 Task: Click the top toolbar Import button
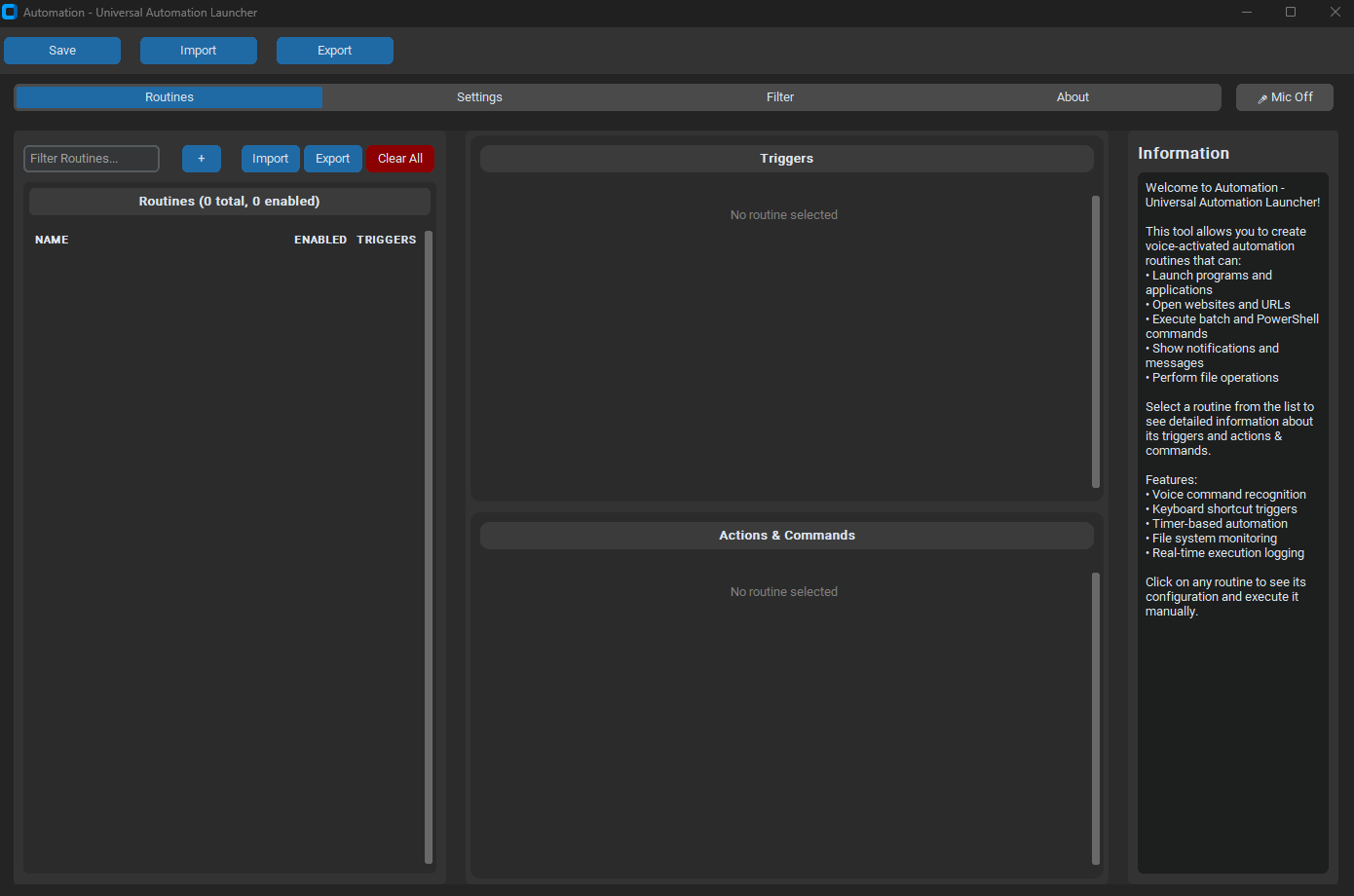tap(199, 51)
